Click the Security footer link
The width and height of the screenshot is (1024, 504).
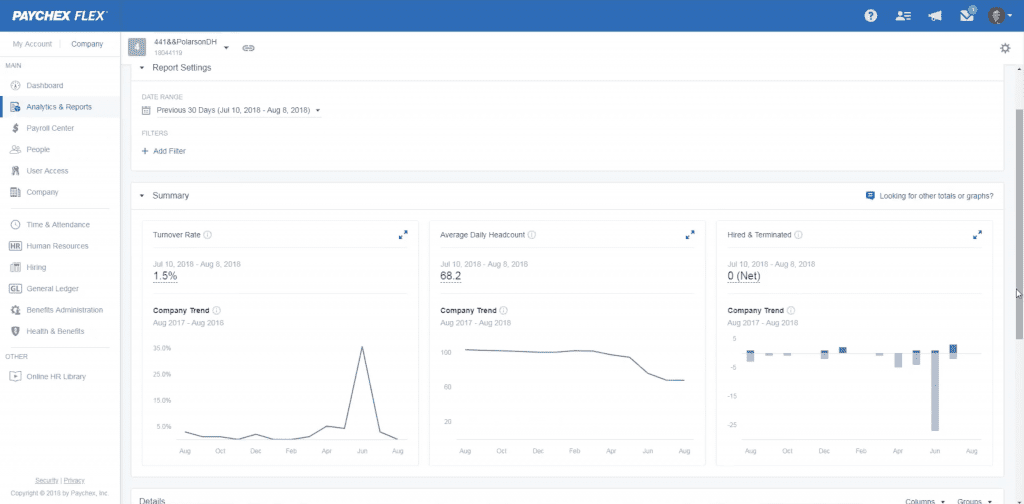47,480
